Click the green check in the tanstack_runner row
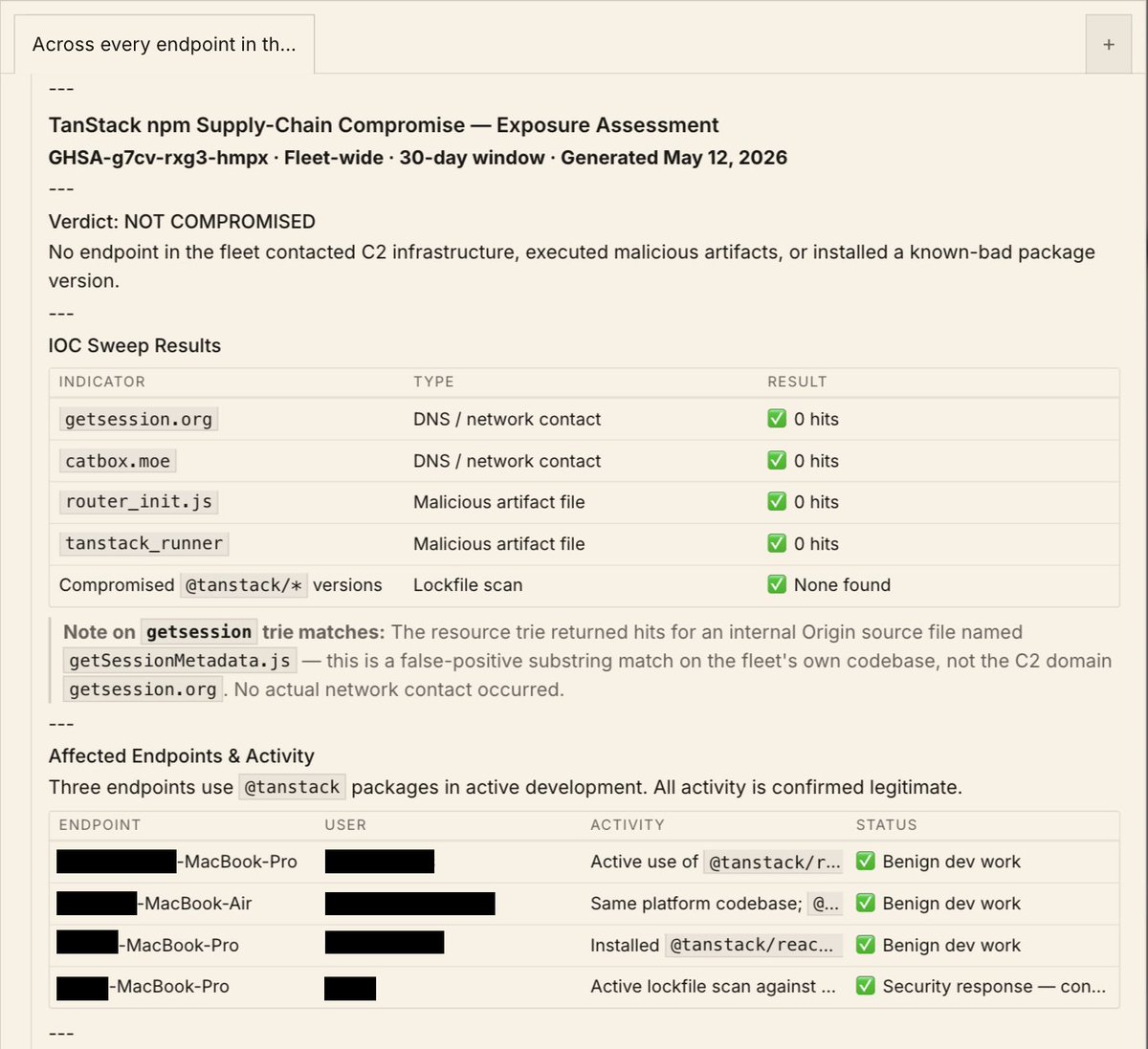Image resolution: width=1148 pixels, height=1049 pixels. click(x=777, y=544)
